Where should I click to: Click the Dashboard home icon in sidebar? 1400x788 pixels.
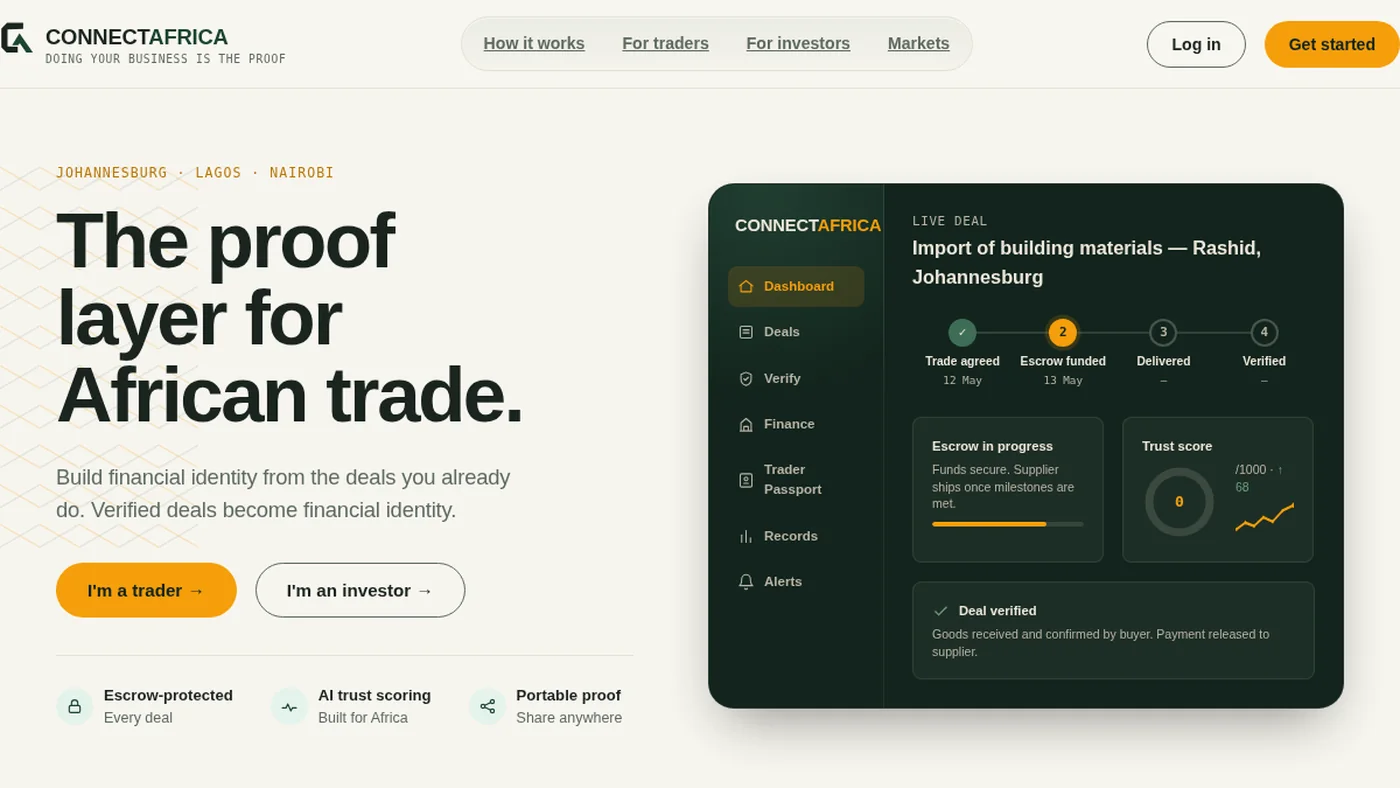746,286
